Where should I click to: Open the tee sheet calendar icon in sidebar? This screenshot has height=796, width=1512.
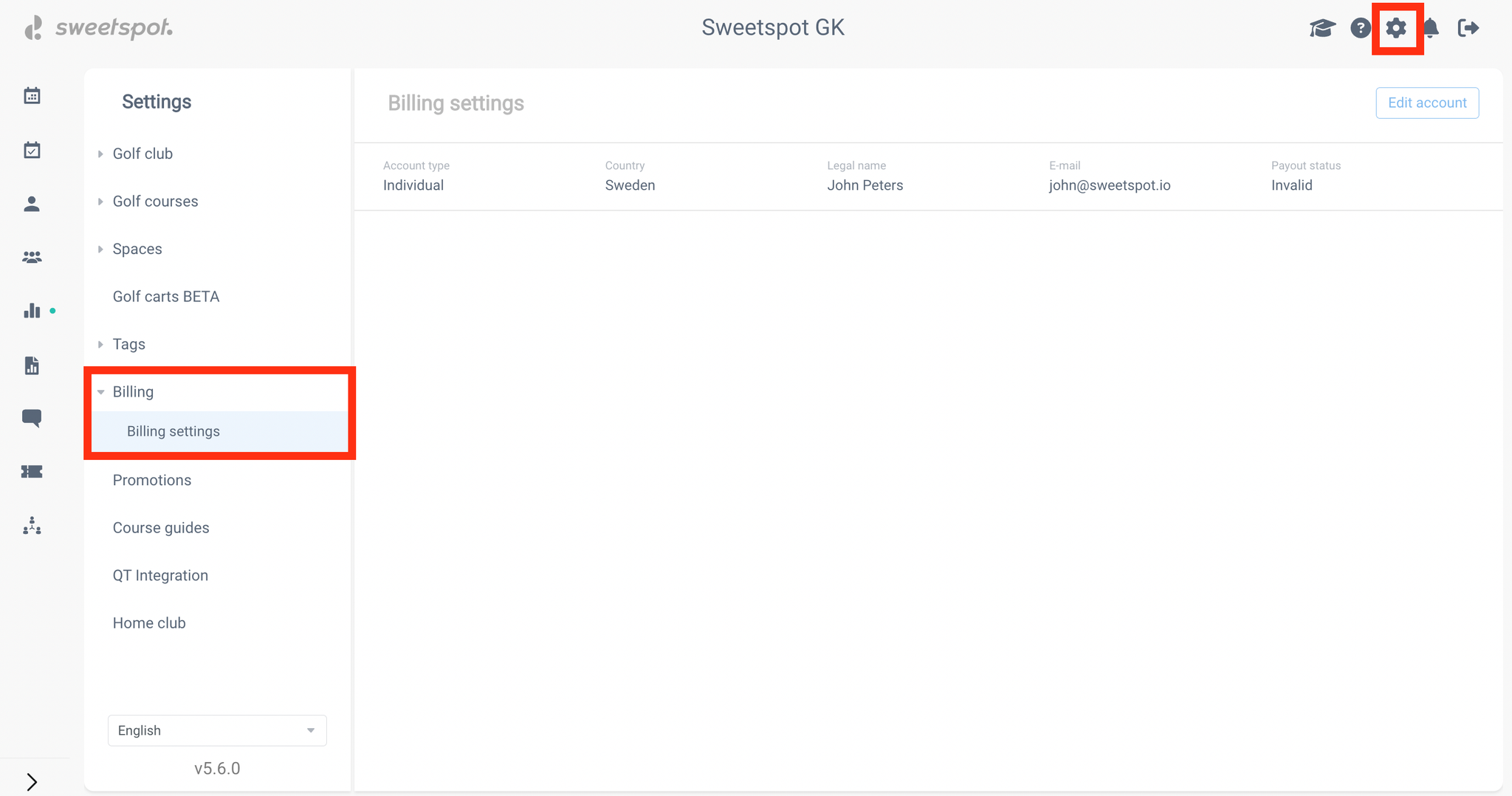[32, 96]
